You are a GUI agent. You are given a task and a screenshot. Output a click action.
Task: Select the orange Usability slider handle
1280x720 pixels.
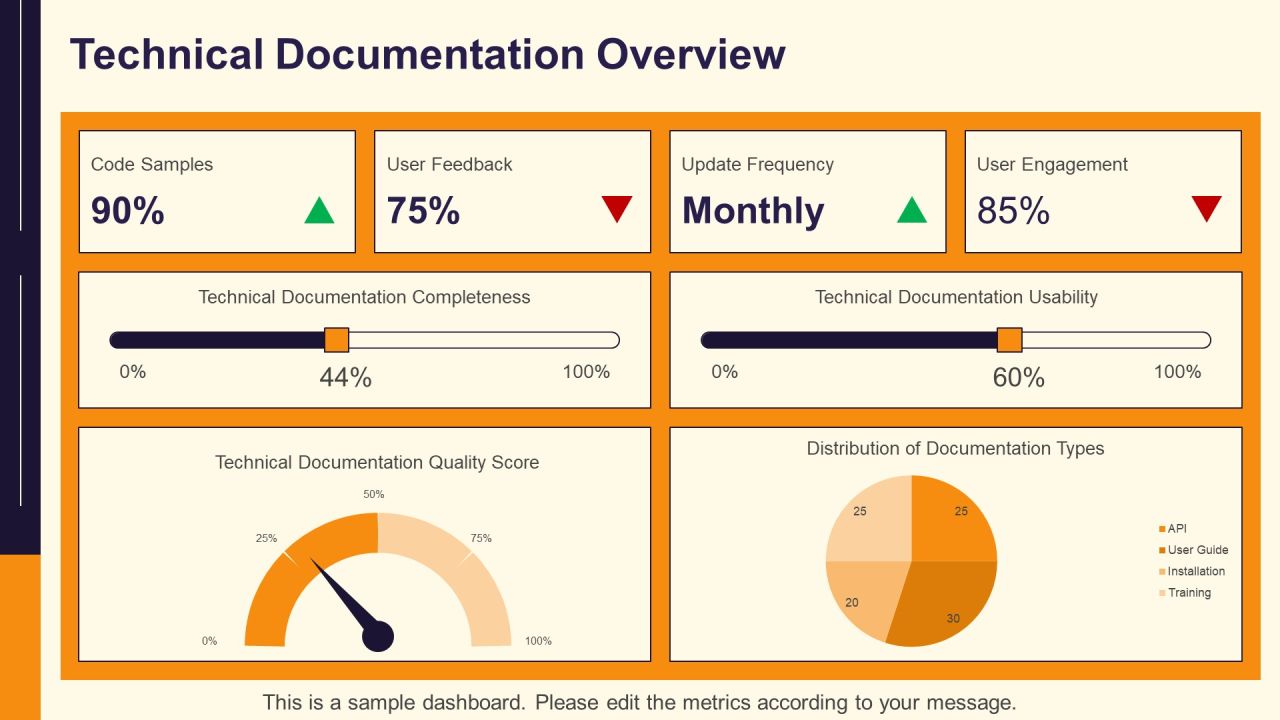[1010, 340]
